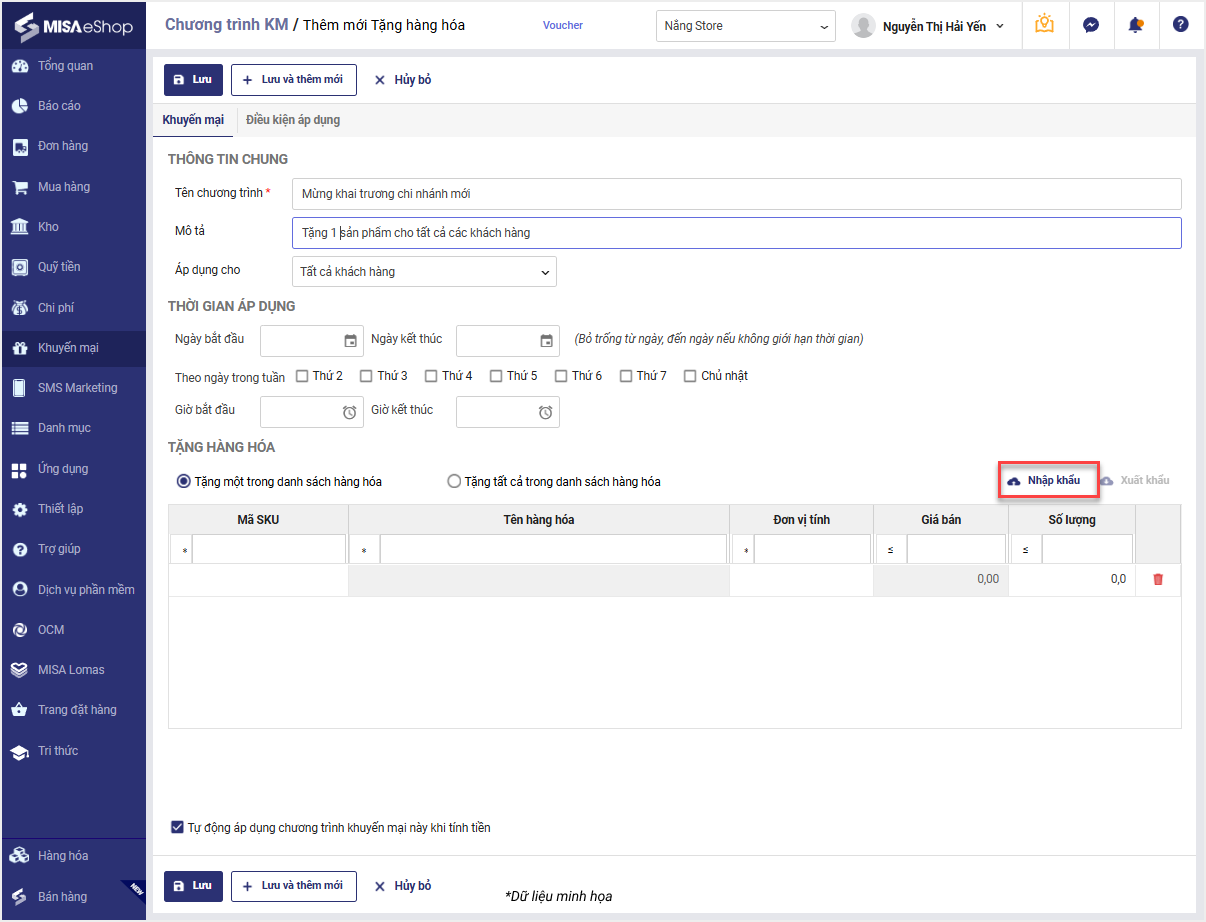Open Báo cáo in the sidebar

pos(59,105)
